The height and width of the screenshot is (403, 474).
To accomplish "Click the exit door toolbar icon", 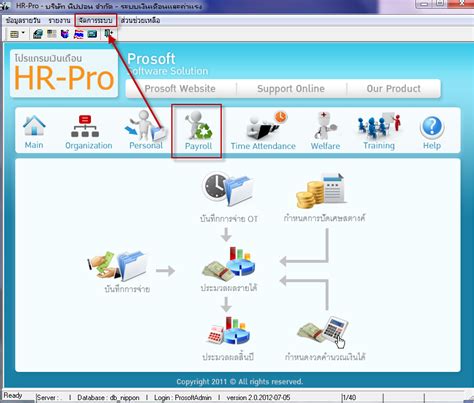I will (x=108, y=34).
